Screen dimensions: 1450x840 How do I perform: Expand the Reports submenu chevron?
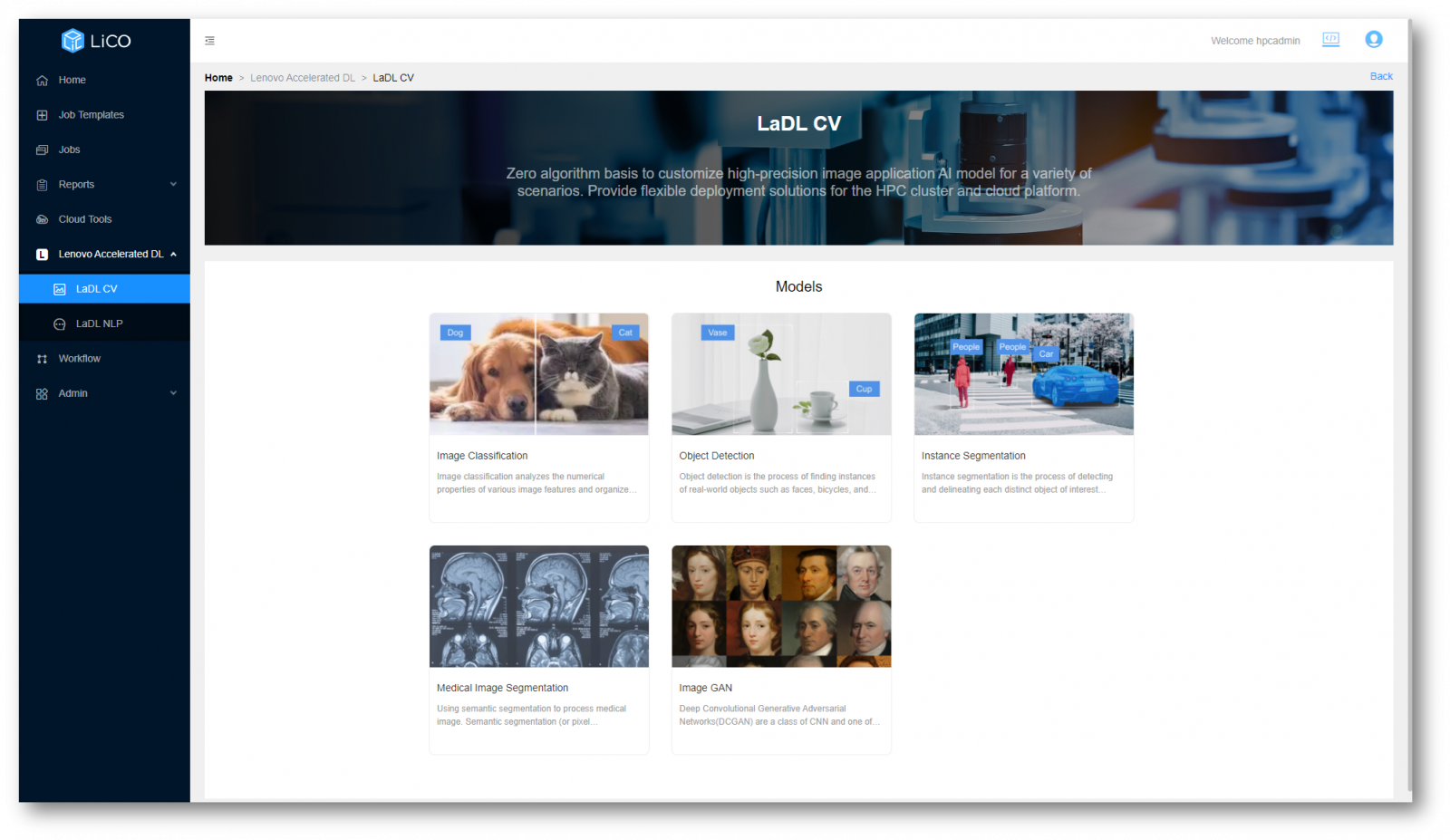(x=173, y=185)
